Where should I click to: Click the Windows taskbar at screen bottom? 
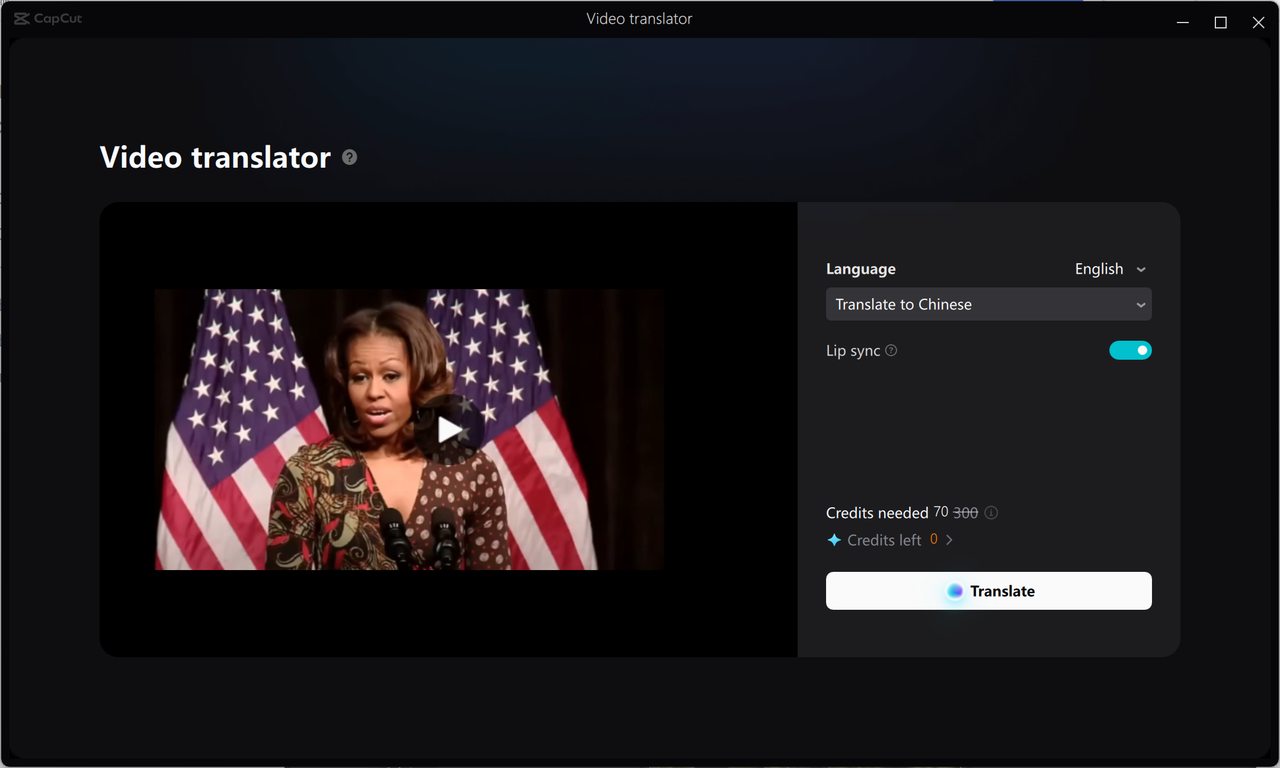click(640, 764)
